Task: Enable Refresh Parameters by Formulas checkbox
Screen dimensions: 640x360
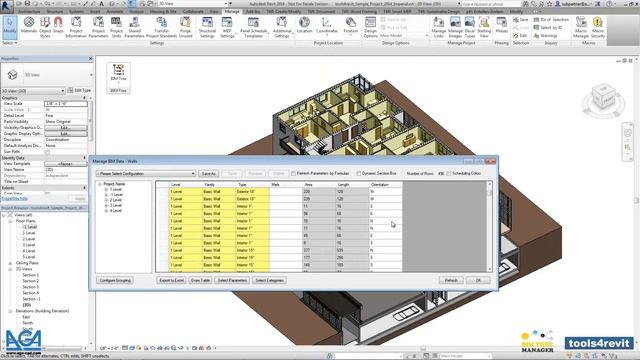Action: 293,173
